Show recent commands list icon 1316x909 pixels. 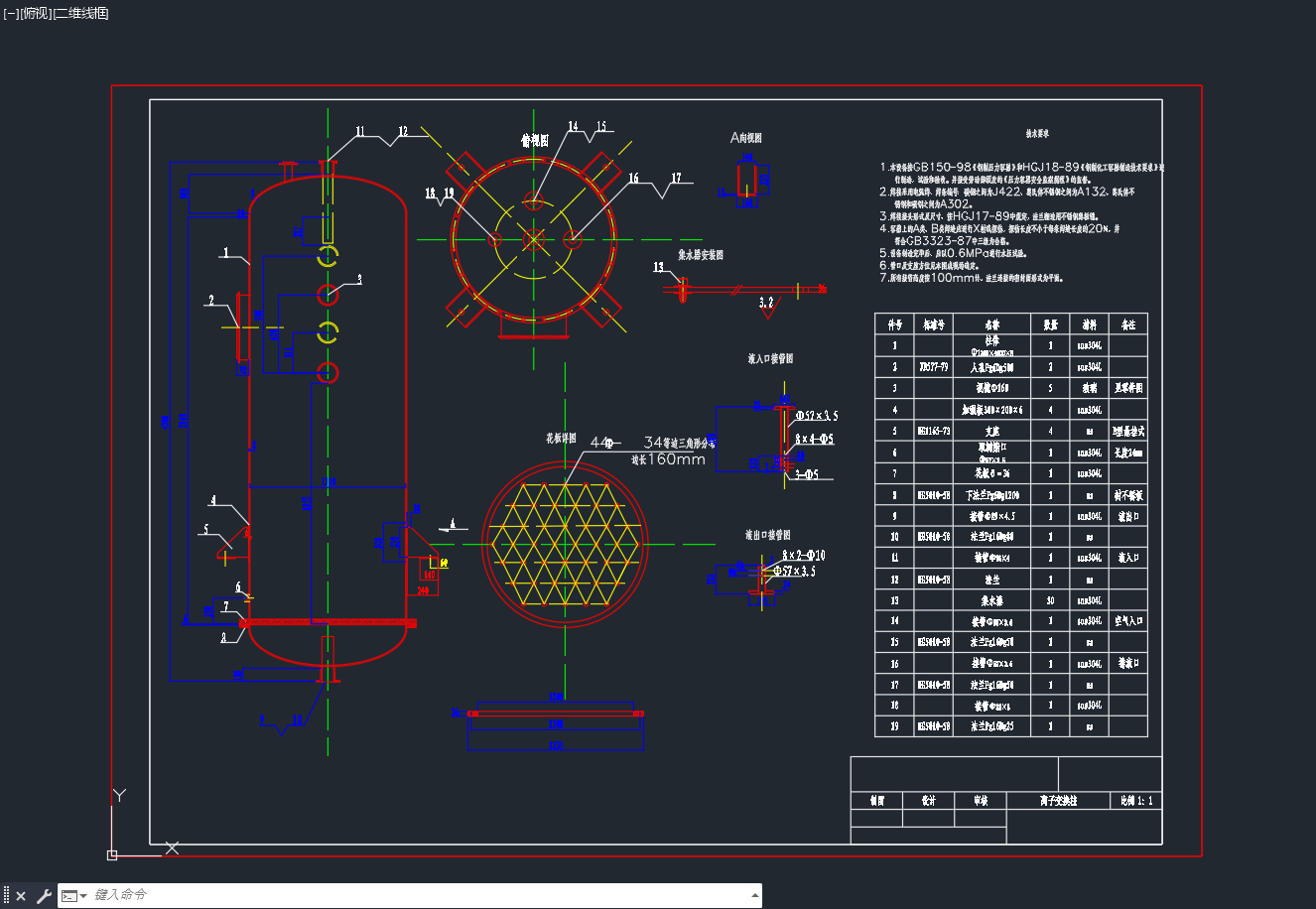(73, 896)
